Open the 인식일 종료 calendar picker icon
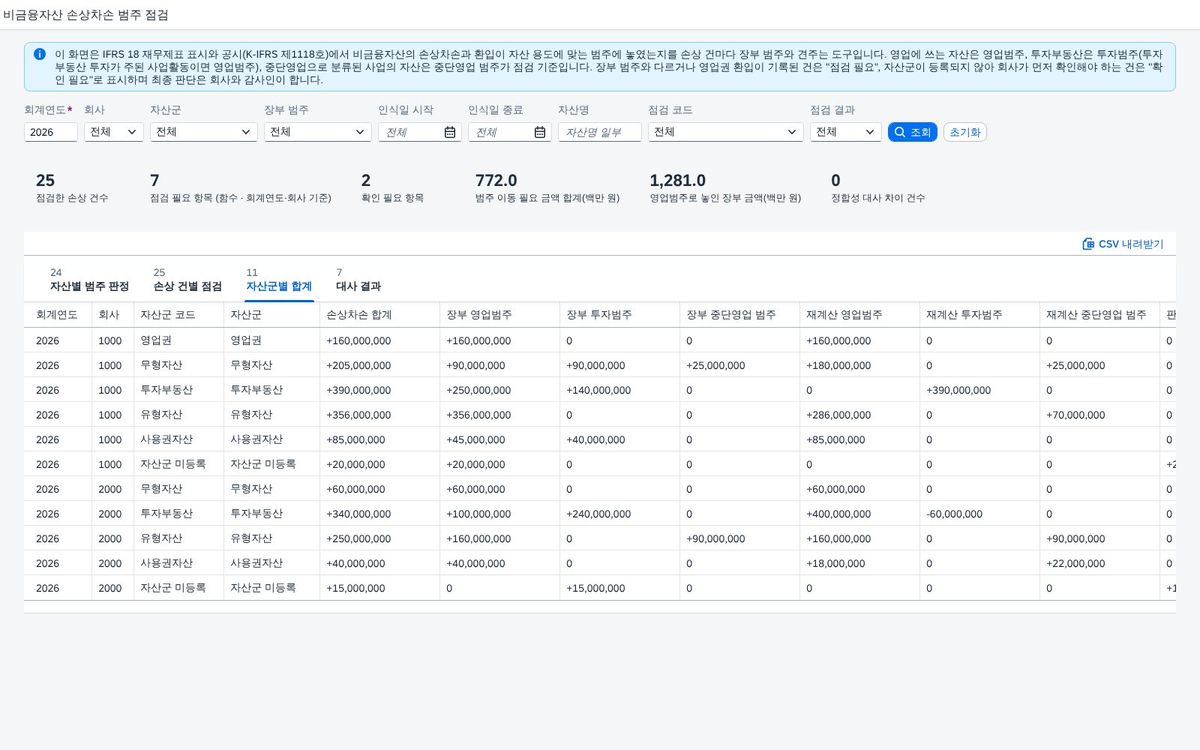Screen dimensions: 1200x750 pos(540,132)
